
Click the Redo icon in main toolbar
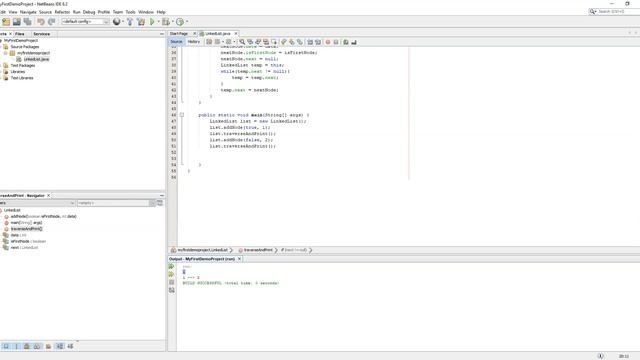click(51, 22)
